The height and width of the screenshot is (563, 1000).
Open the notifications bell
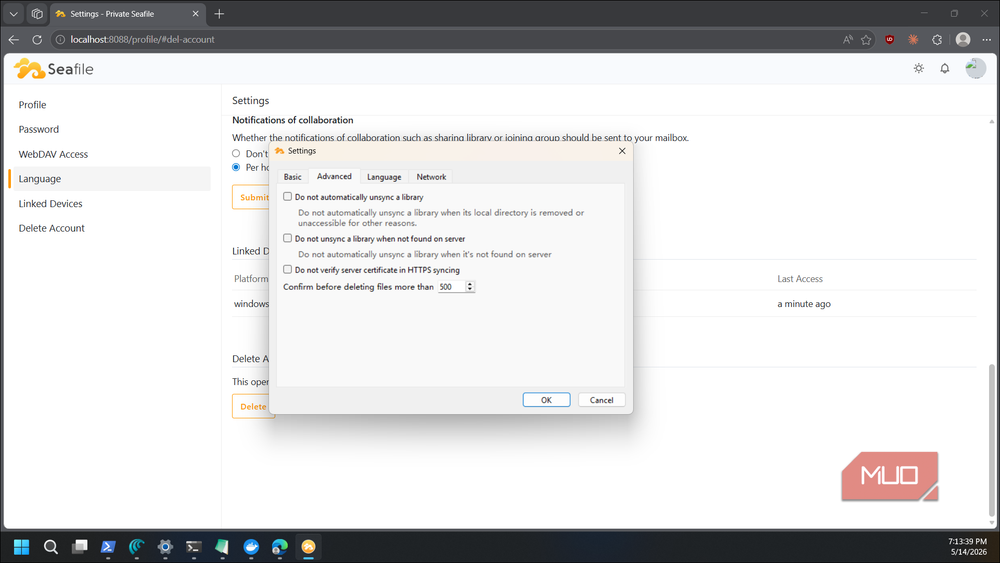945,68
